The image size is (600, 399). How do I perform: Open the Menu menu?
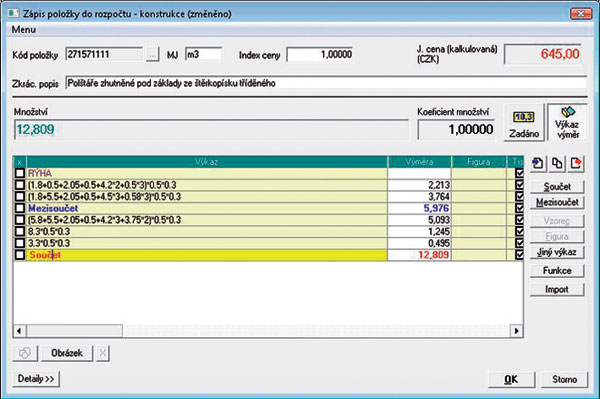point(24,29)
